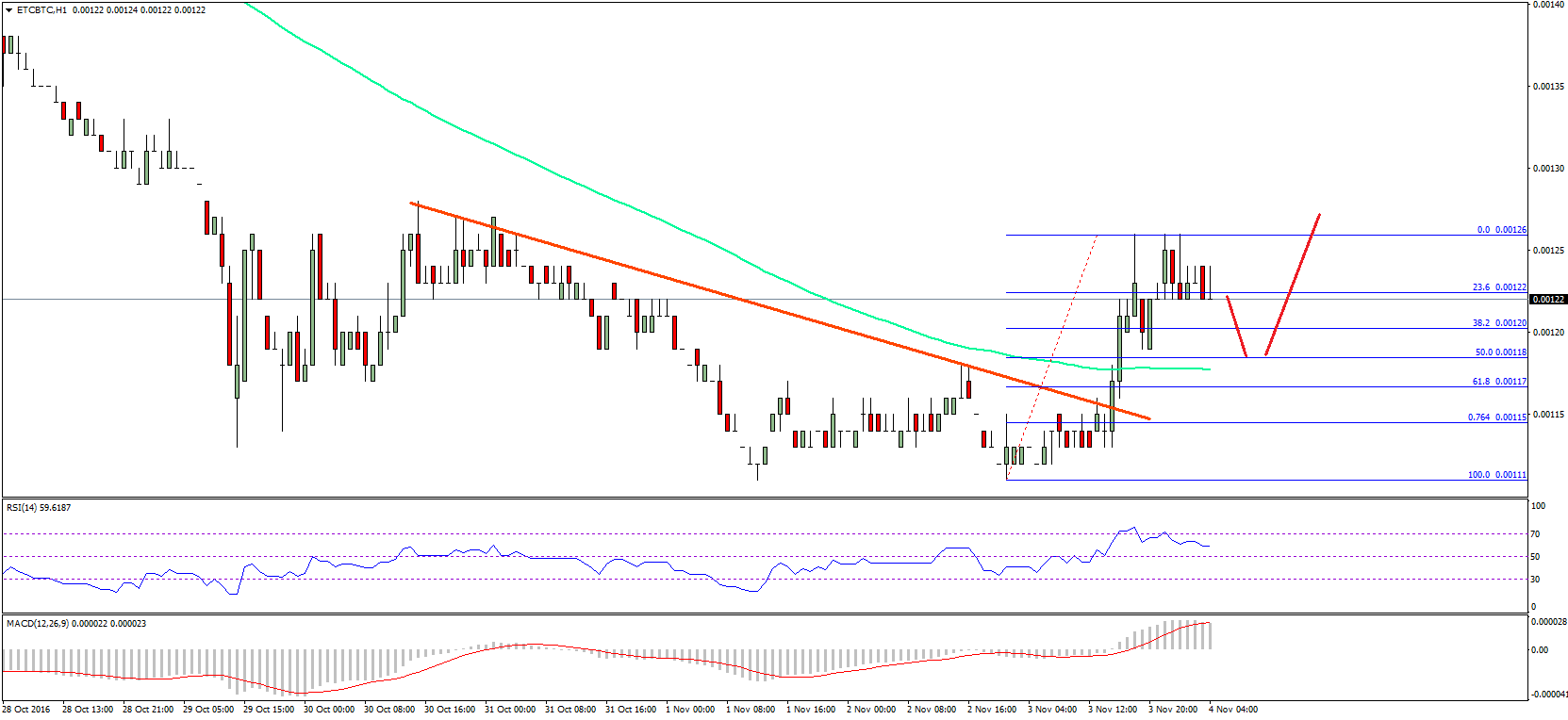Click the MACD -0.000041 axis value

click(1548, 695)
